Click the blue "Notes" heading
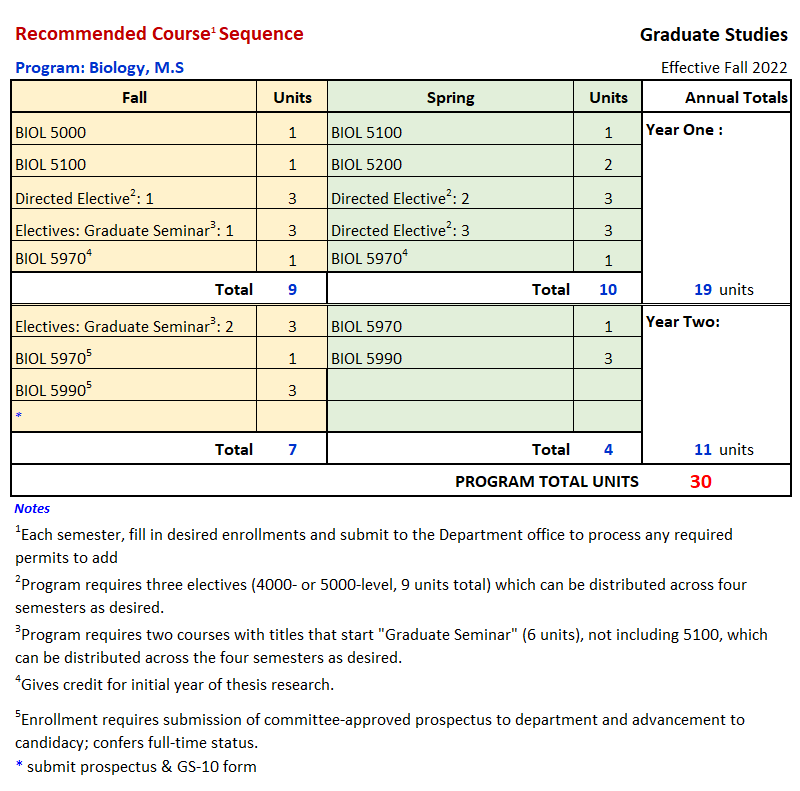The height and width of the screenshot is (791, 800). coord(32,508)
